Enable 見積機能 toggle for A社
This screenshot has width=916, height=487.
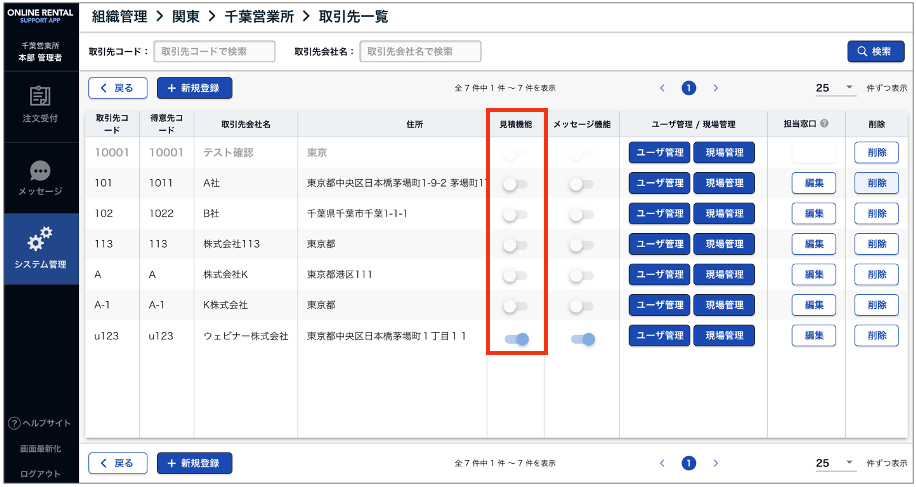(515, 184)
